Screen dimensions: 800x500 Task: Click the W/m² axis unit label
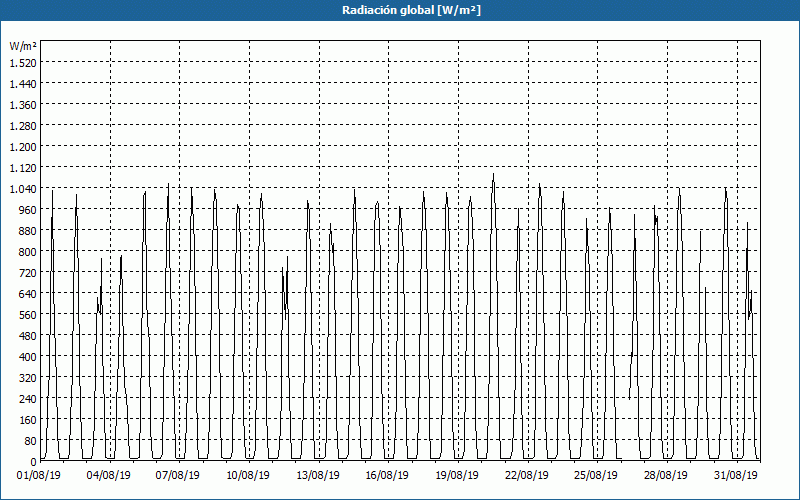click(x=23, y=46)
